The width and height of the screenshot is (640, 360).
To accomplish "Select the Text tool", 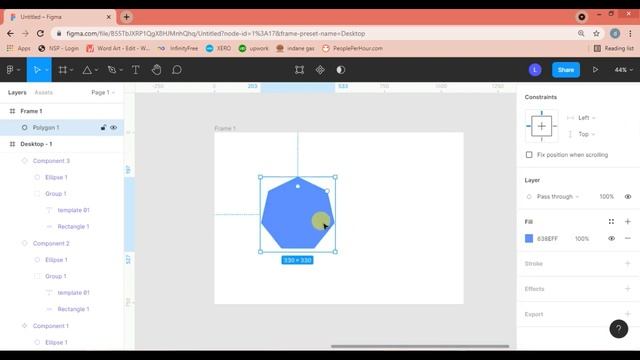I will tap(136, 70).
